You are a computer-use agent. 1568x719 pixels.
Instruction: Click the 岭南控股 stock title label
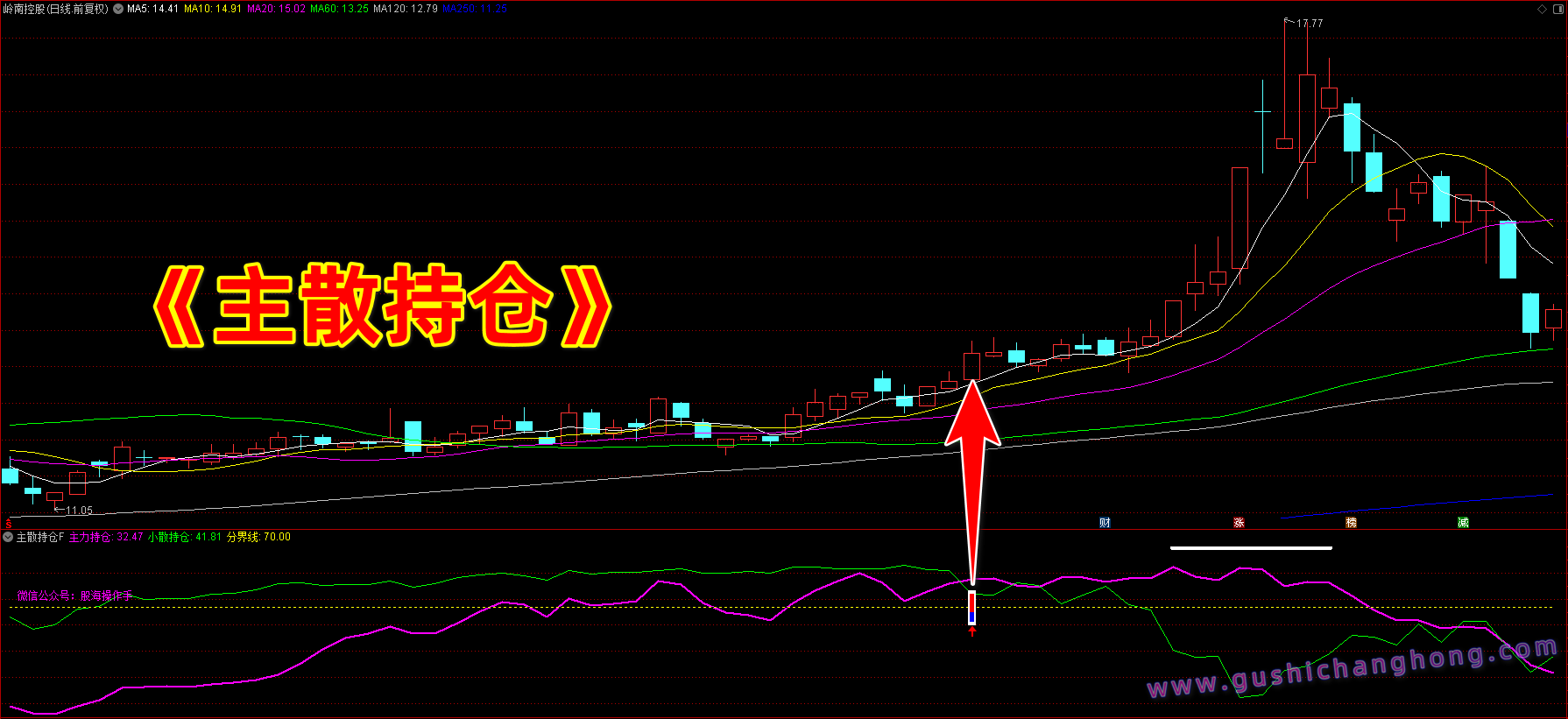(x=55, y=9)
